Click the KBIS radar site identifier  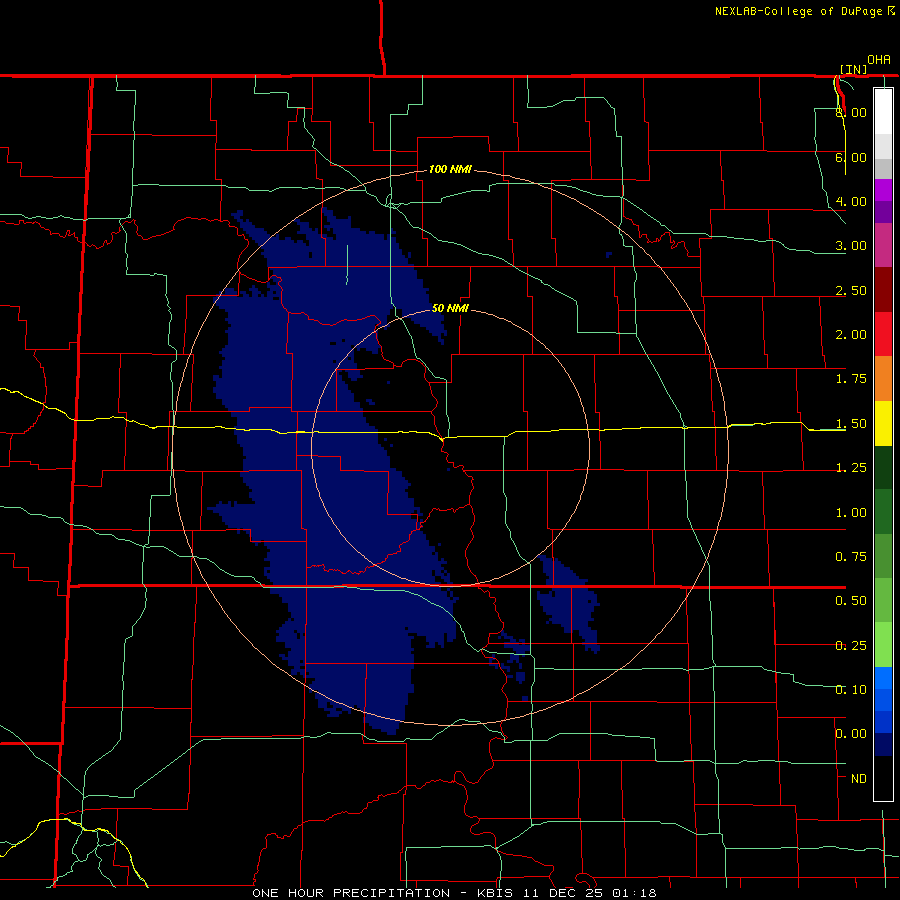click(x=497, y=893)
